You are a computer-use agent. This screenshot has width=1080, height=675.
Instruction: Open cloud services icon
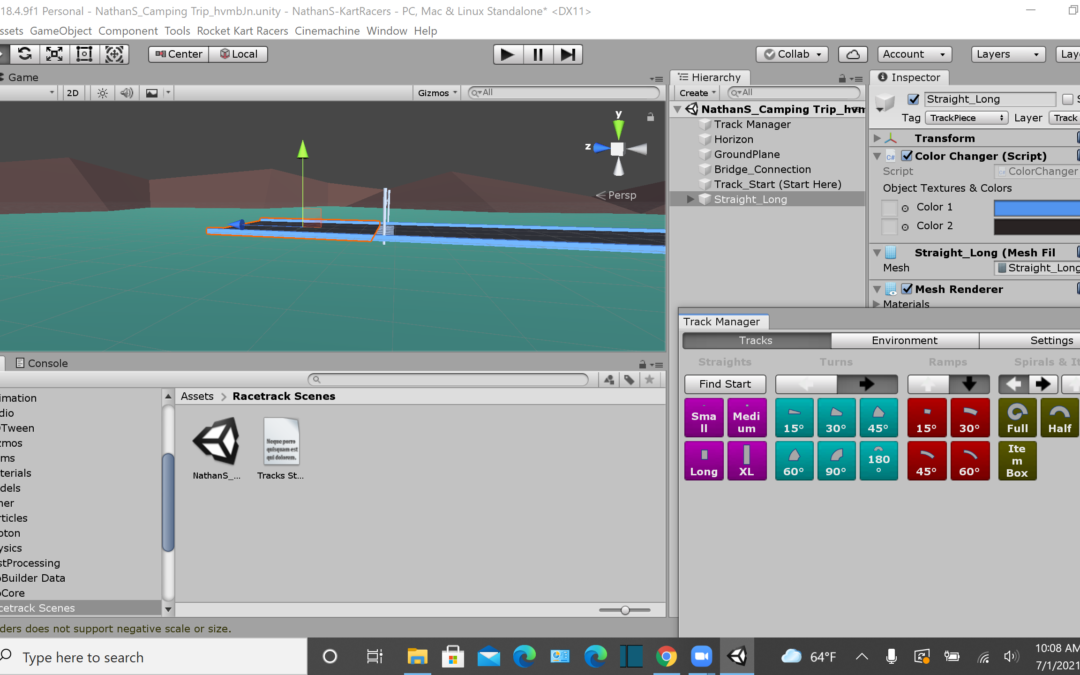coord(853,54)
